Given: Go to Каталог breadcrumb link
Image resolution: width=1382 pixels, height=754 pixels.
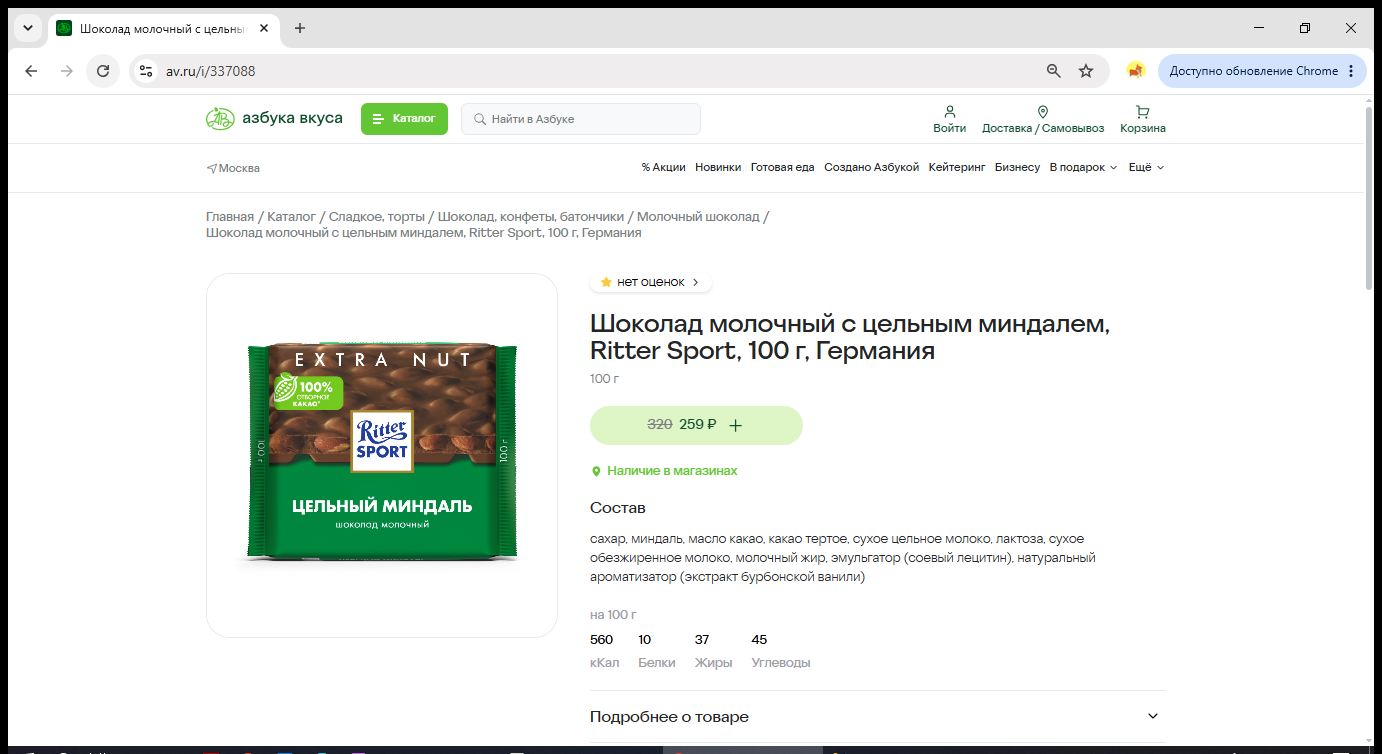Looking at the screenshot, I should click(291, 216).
